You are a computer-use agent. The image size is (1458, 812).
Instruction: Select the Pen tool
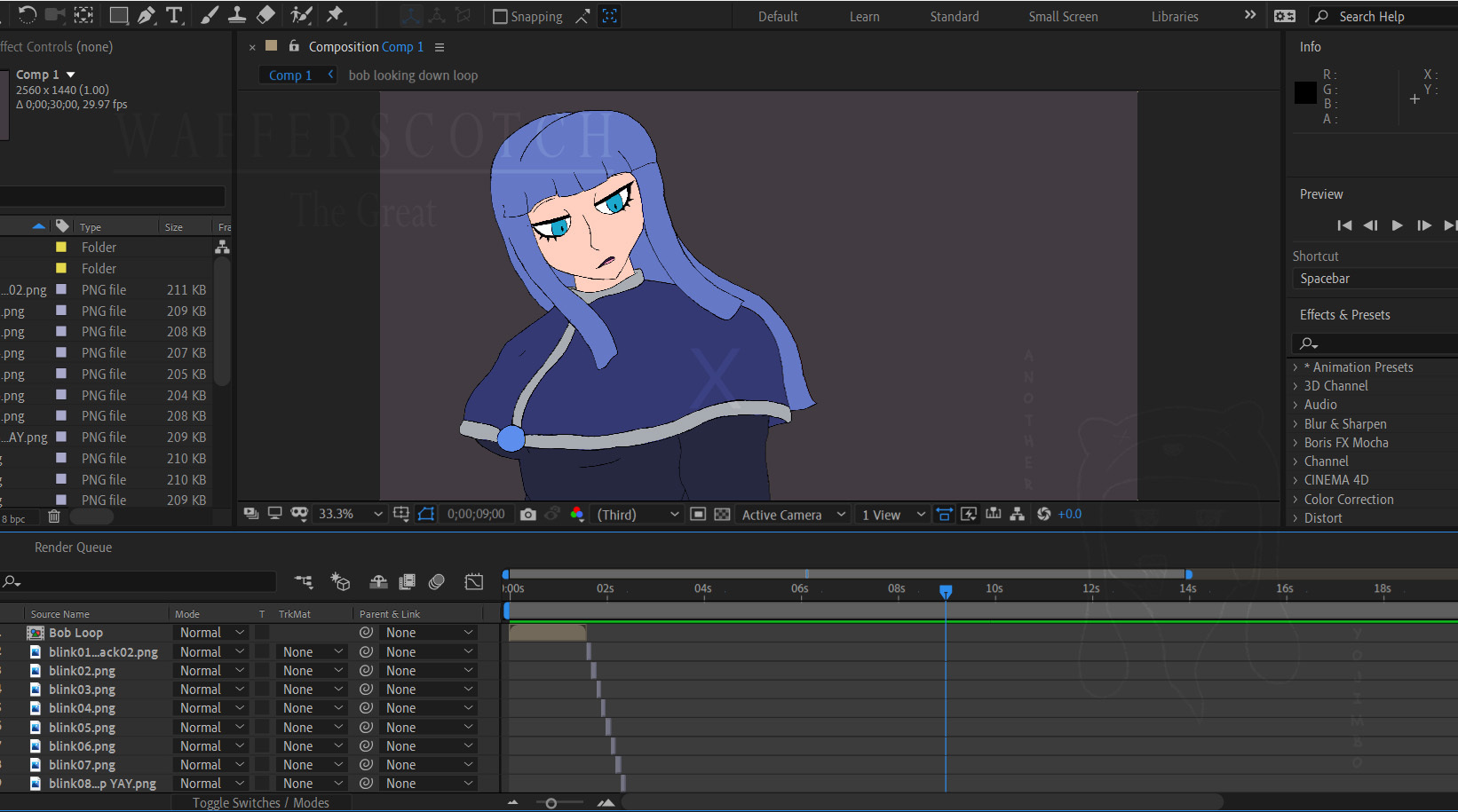click(x=147, y=15)
